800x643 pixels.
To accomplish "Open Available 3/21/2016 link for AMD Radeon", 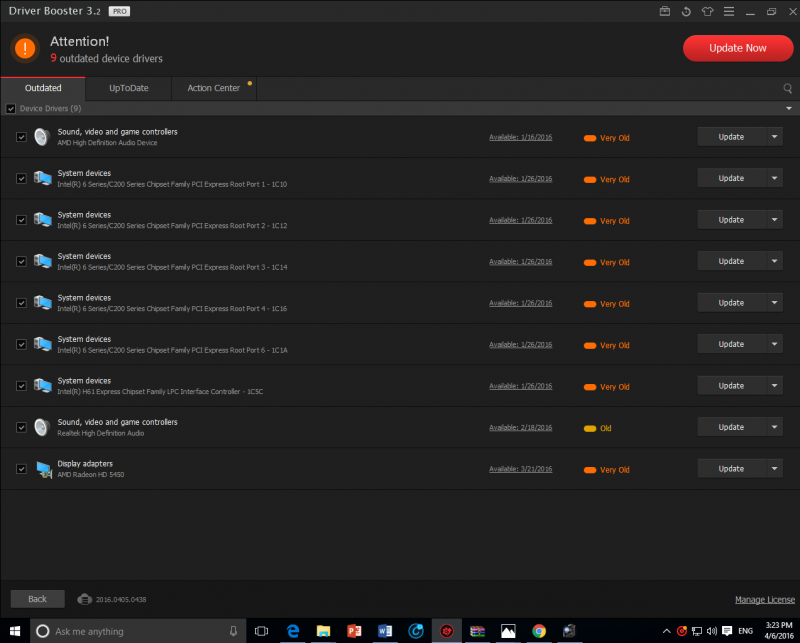I will point(520,469).
